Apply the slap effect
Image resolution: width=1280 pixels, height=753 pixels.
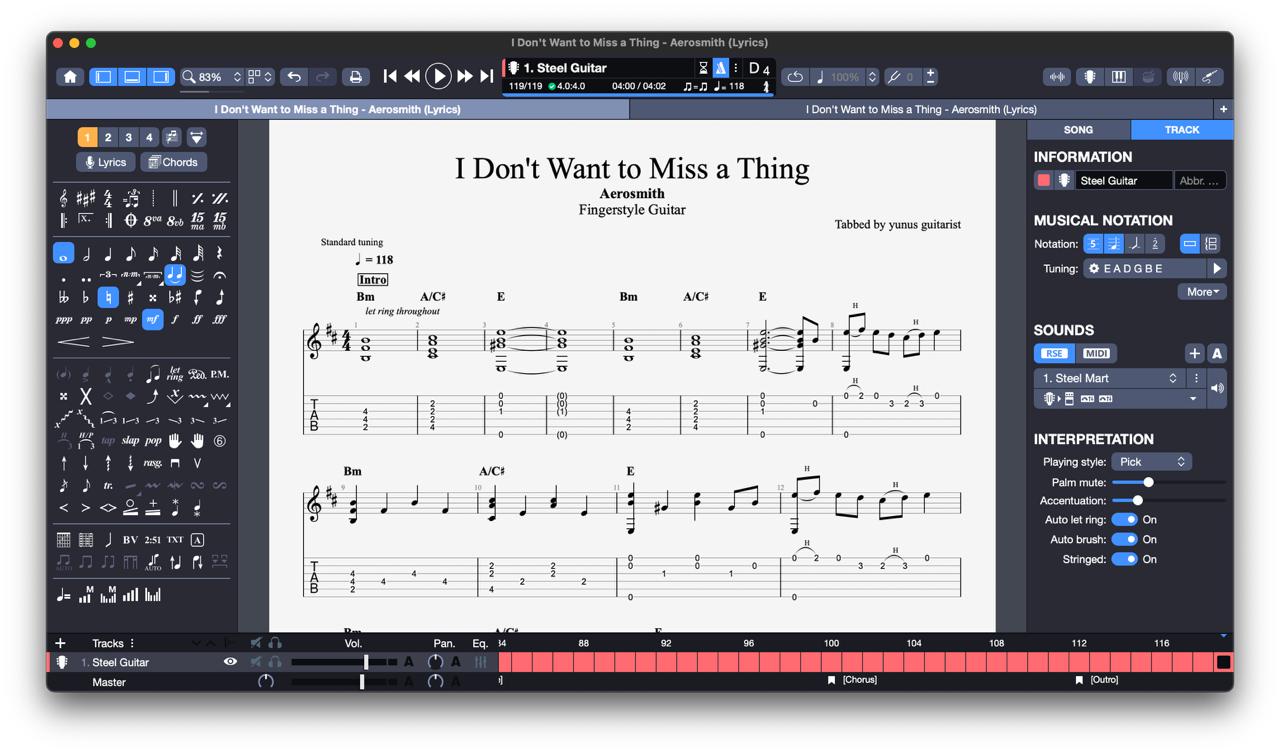pyautogui.click(x=130, y=441)
